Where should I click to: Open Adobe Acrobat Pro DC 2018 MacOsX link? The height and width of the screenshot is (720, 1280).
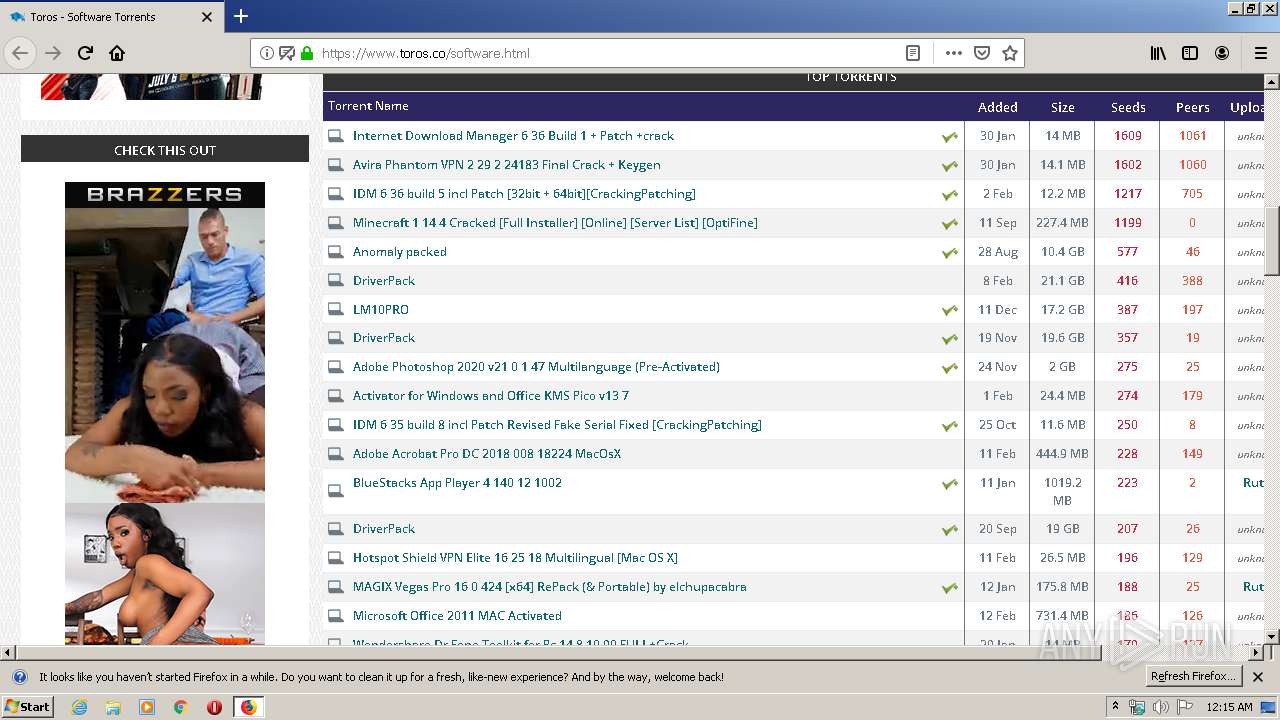[487, 454]
